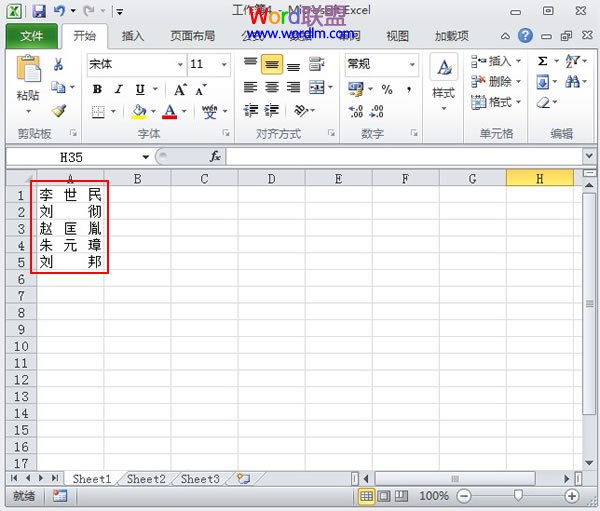Open the 样式 styles gallery button
This screenshot has width=600, height=511.
(443, 82)
